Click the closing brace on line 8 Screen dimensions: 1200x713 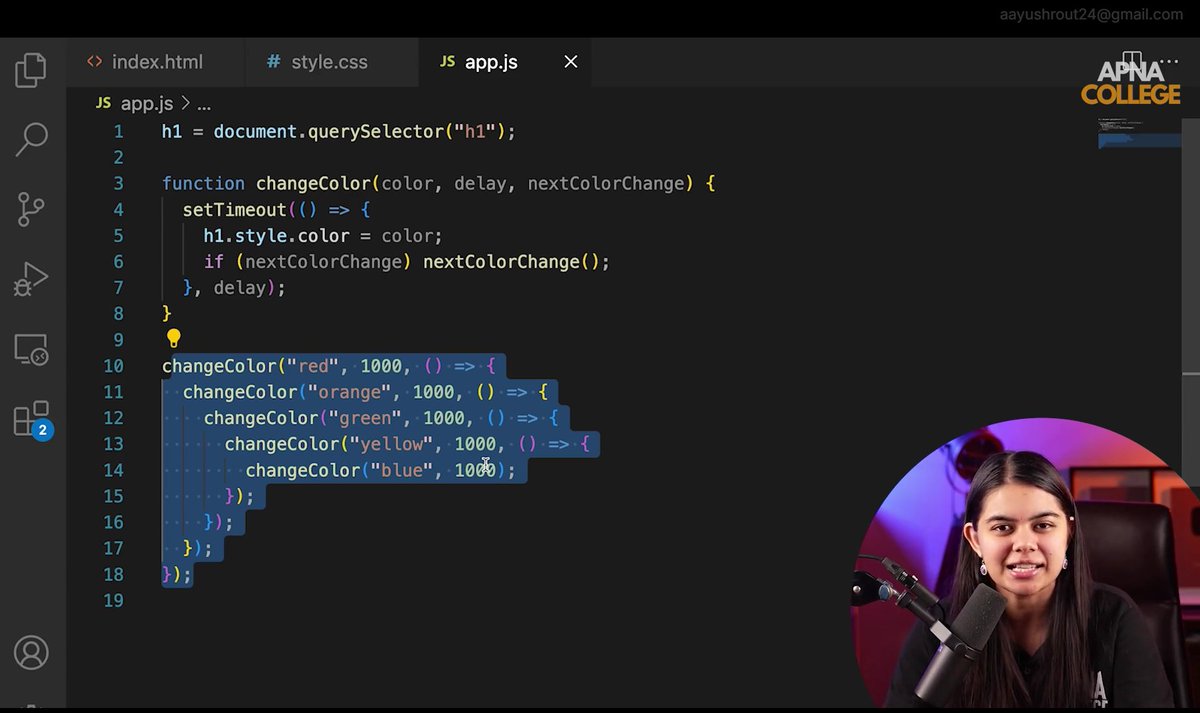tap(167, 313)
